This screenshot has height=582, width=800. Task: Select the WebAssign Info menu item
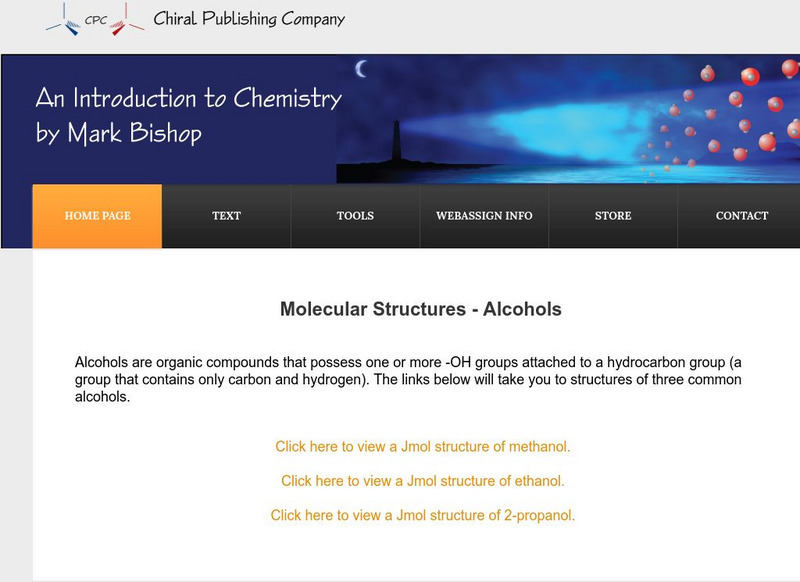(484, 216)
